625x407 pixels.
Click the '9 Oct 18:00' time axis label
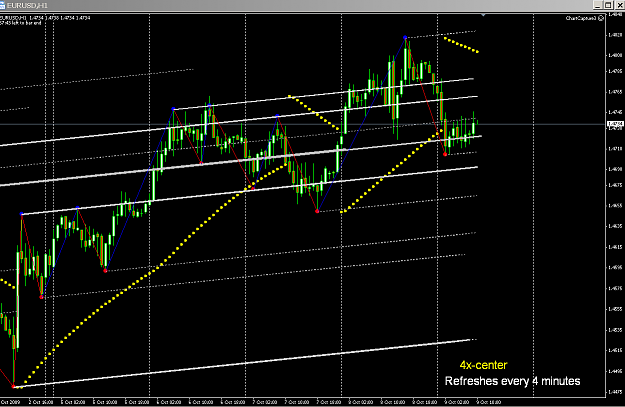pos(489,402)
